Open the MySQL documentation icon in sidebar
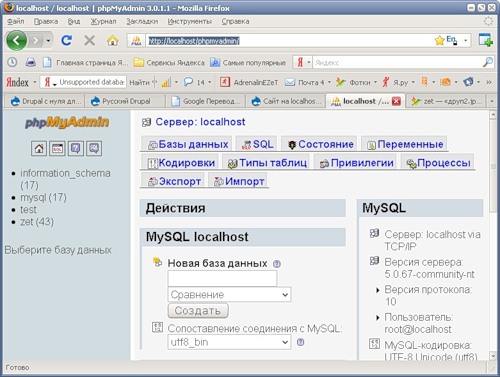Screen dimensions: 500x377 click(94, 148)
